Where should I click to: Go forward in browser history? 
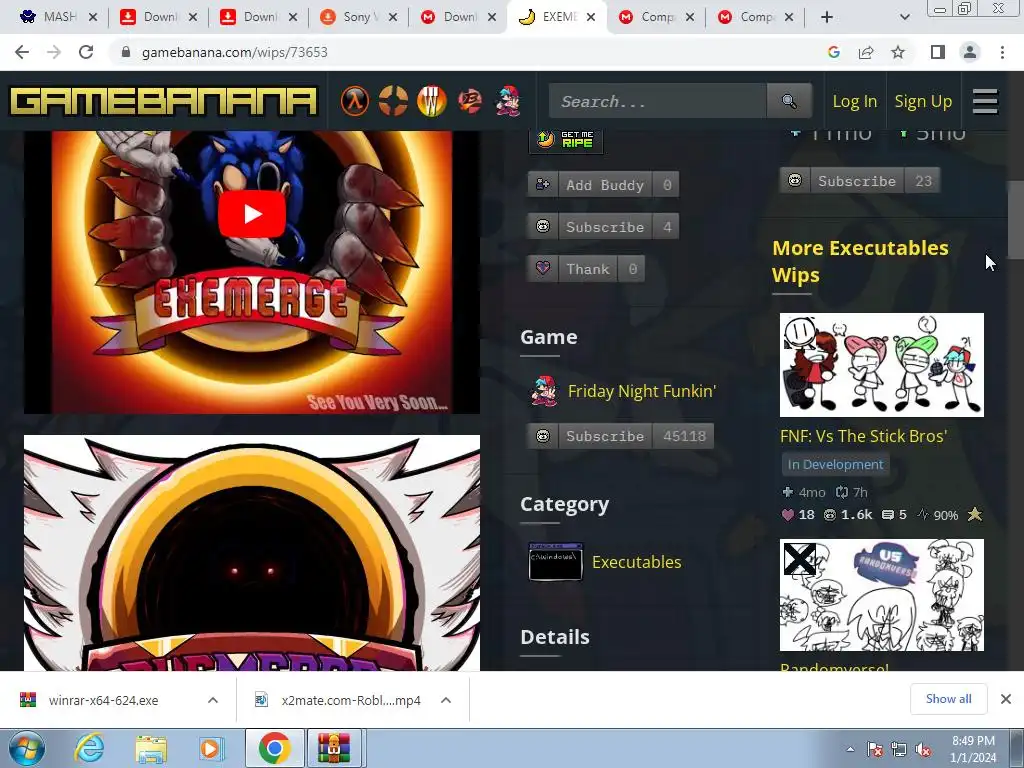(x=54, y=52)
